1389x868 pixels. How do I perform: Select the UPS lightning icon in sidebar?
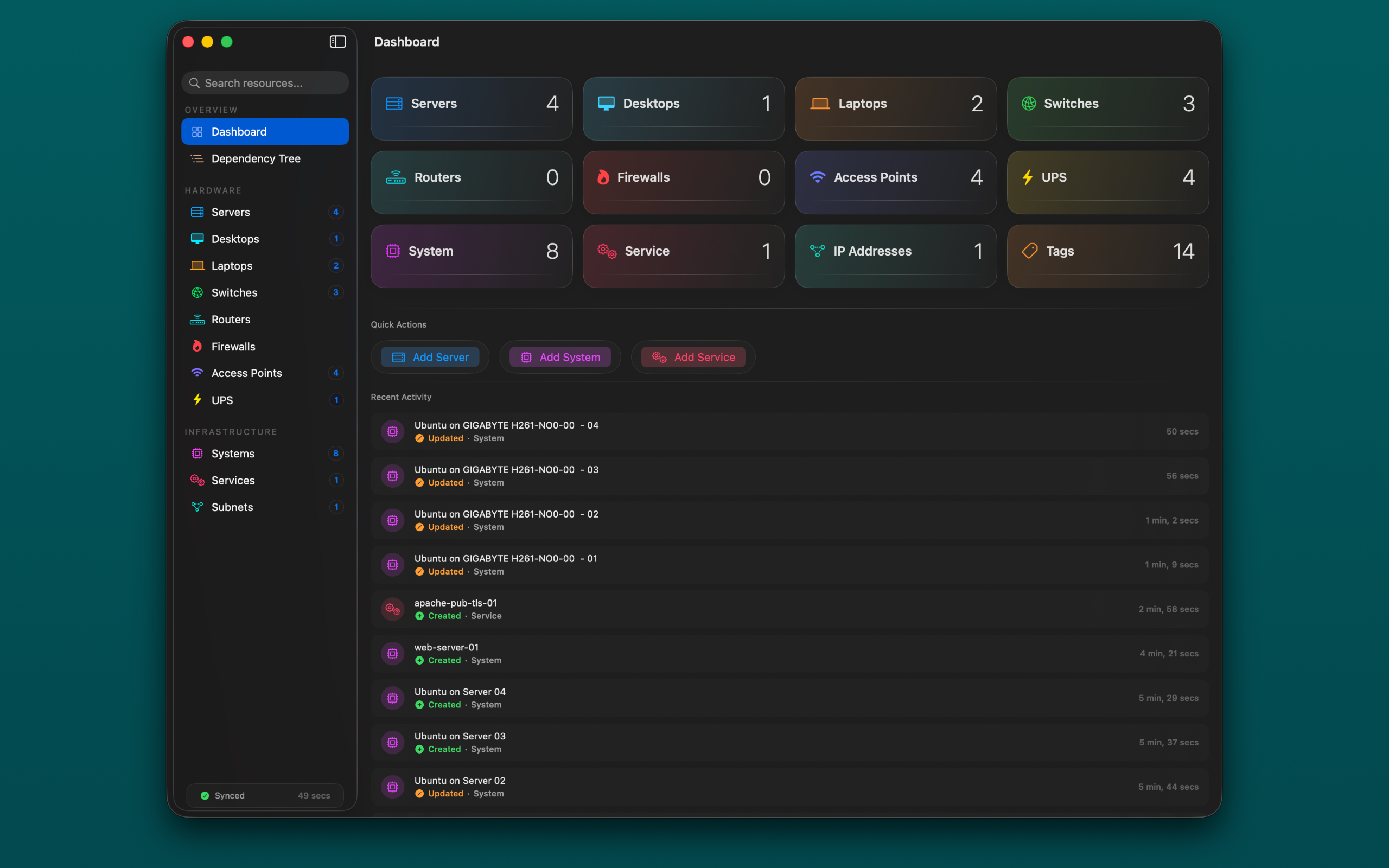(x=197, y=400)
